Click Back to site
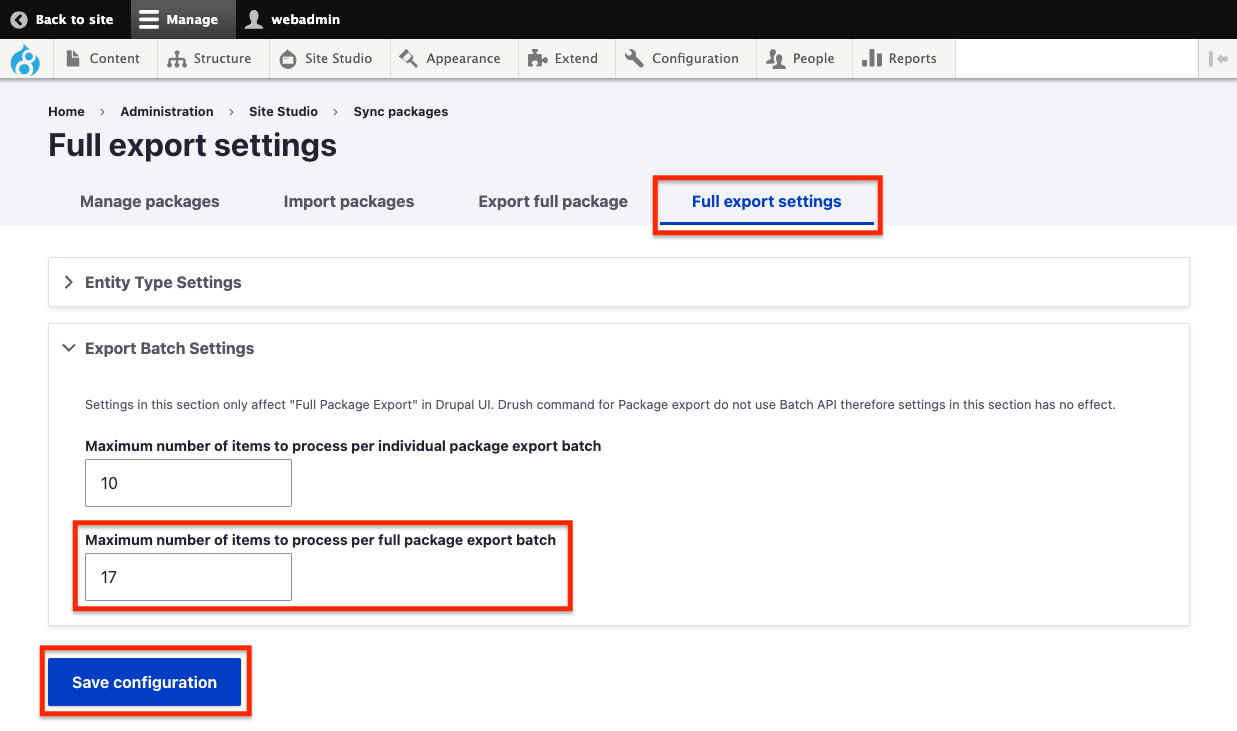Image resolution: width=1237 pixels, height=731 pixels. [62, 19]
